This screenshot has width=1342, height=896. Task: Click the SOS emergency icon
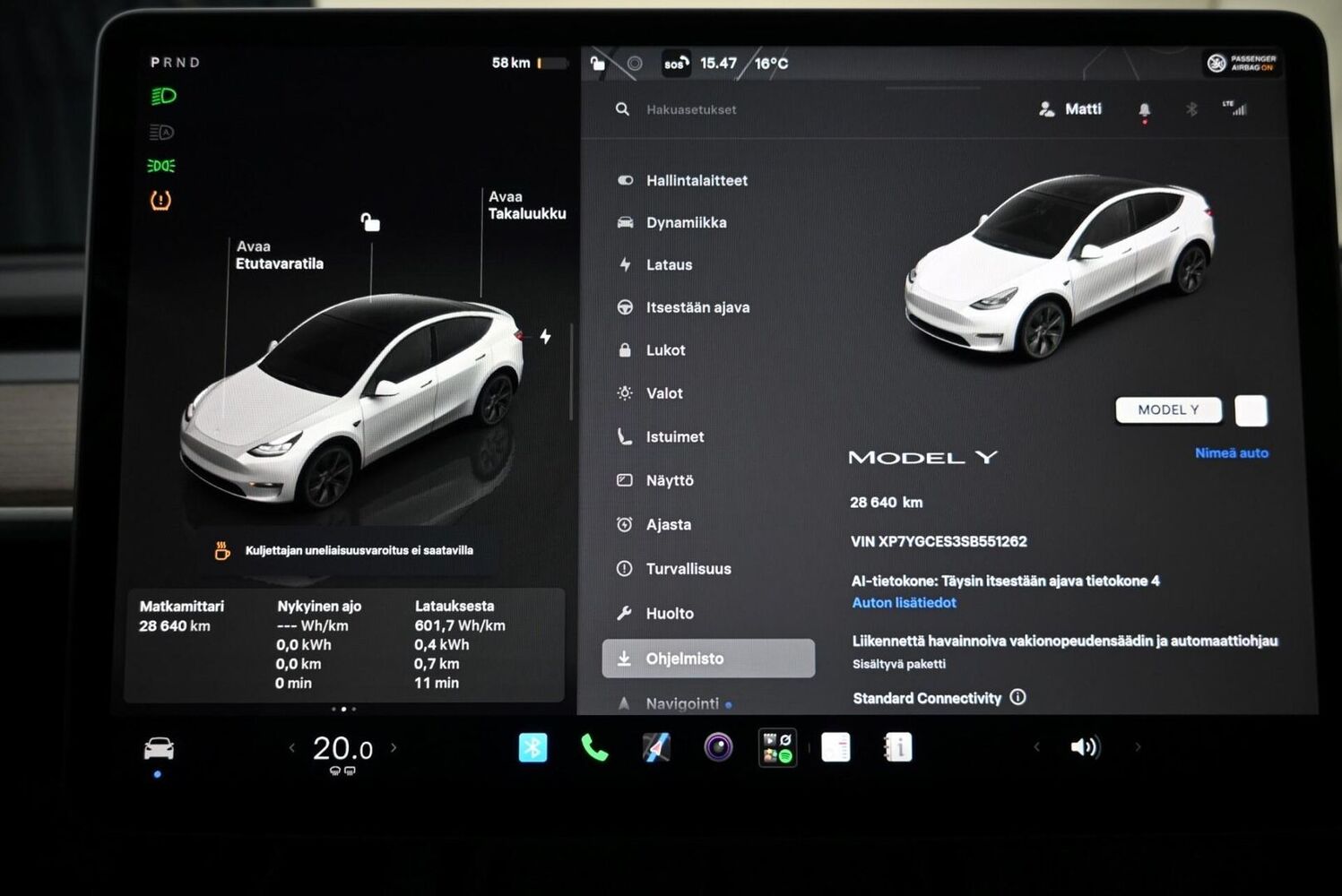pos(675,64)
